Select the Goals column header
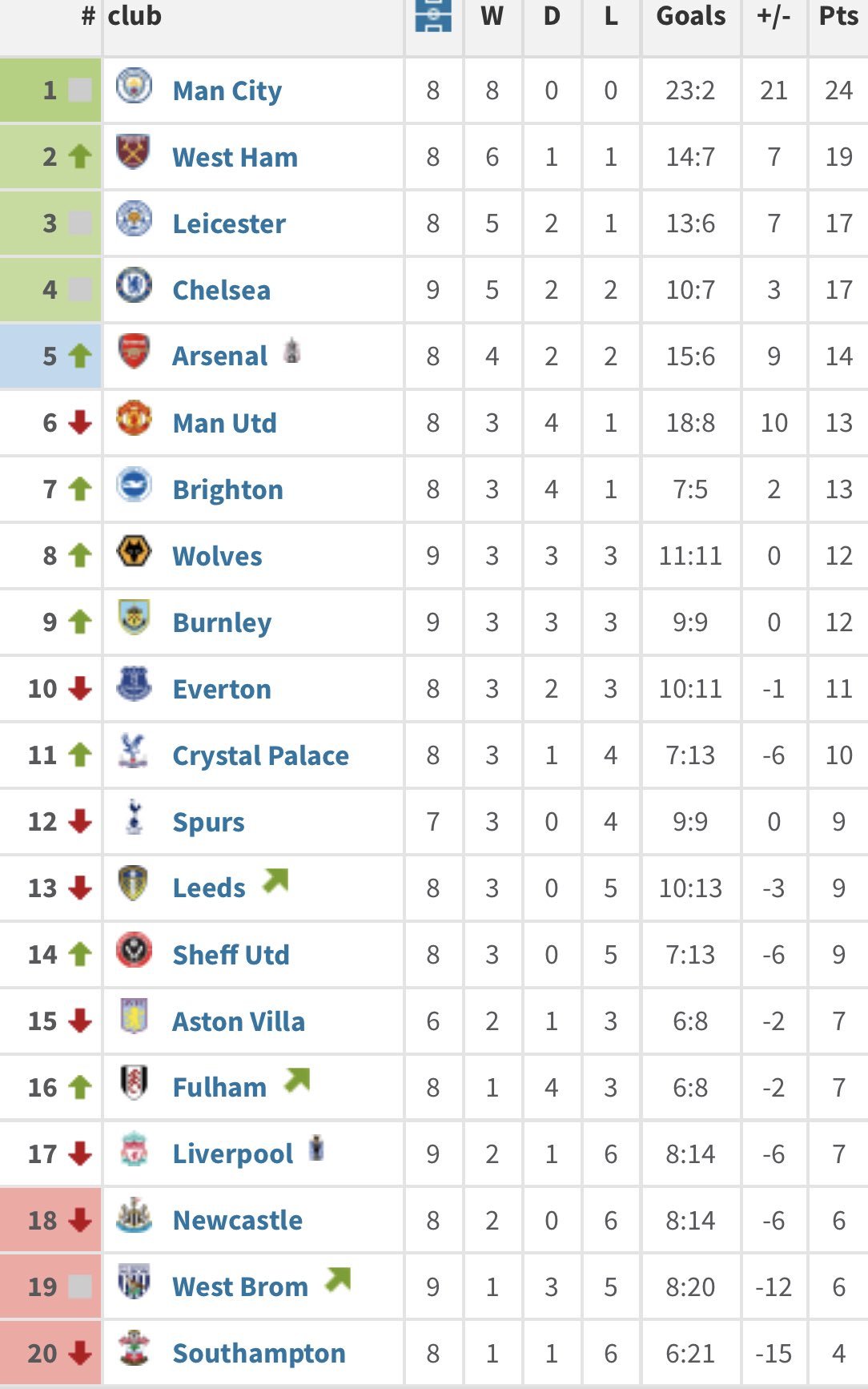 (x=691, y=15)
